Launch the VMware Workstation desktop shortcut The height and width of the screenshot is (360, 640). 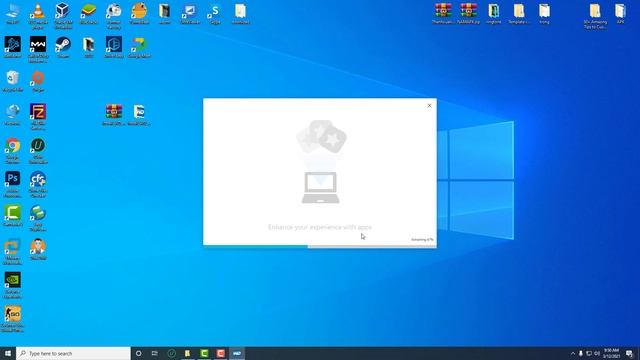click(x=12, y=251)
